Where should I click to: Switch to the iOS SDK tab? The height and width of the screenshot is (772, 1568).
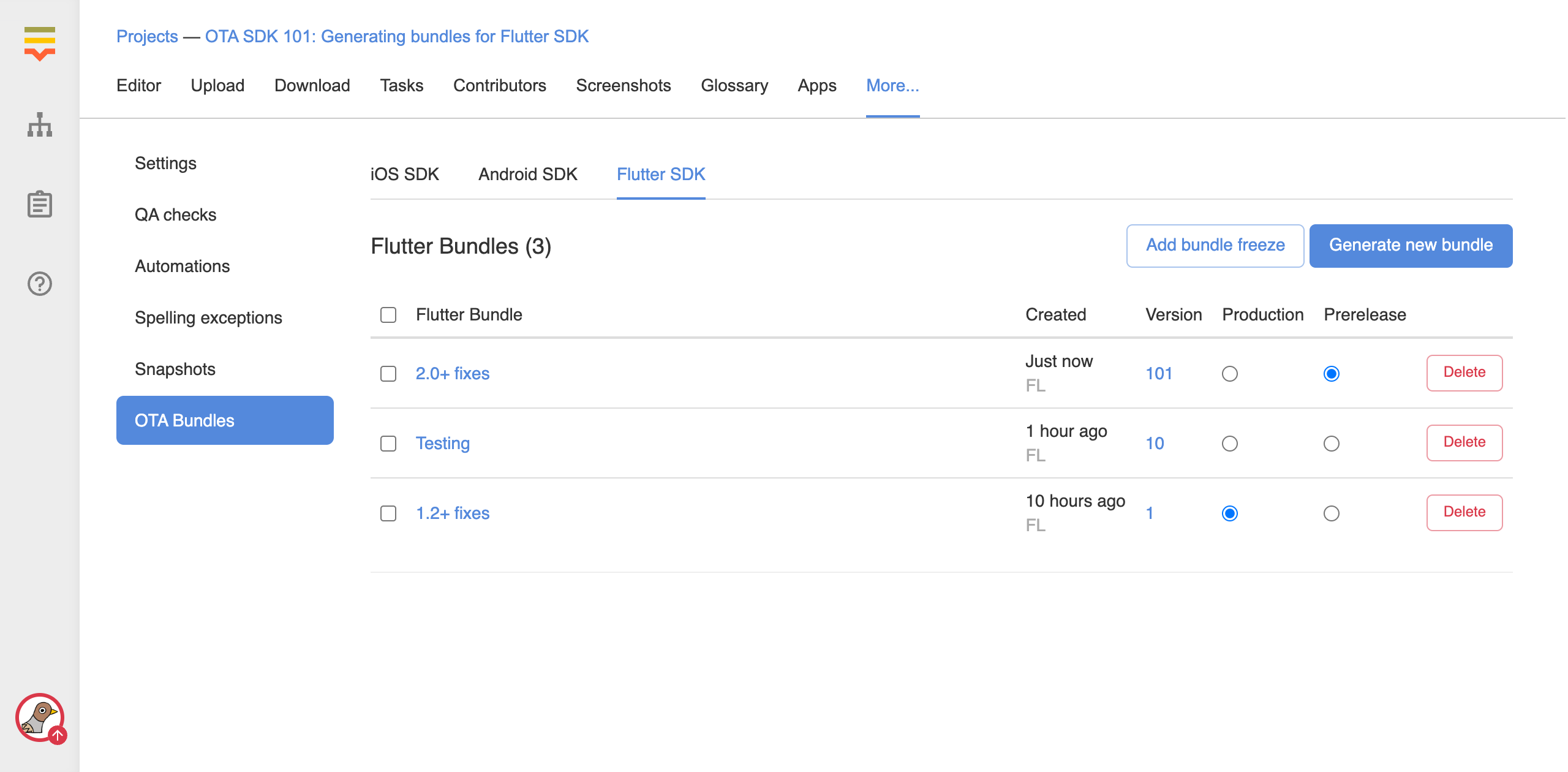(x=404, y=175)
